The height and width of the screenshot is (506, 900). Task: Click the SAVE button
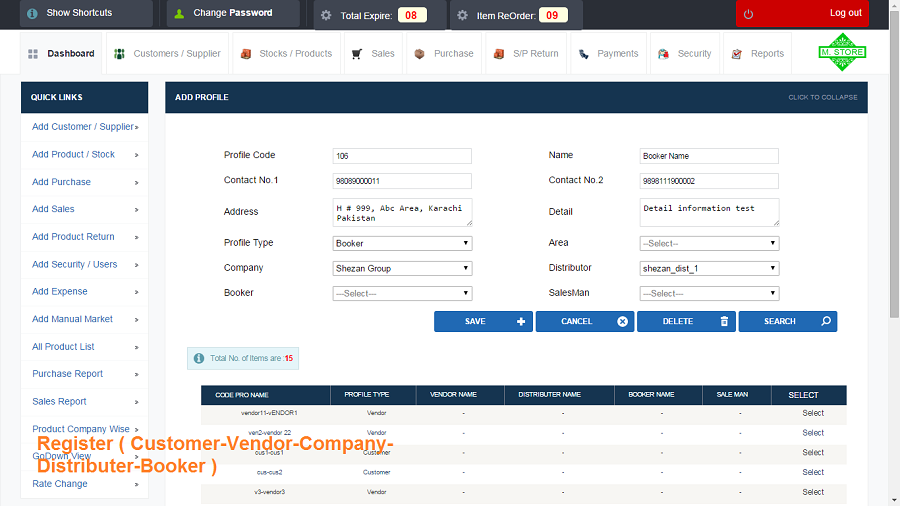click(483, 321)
